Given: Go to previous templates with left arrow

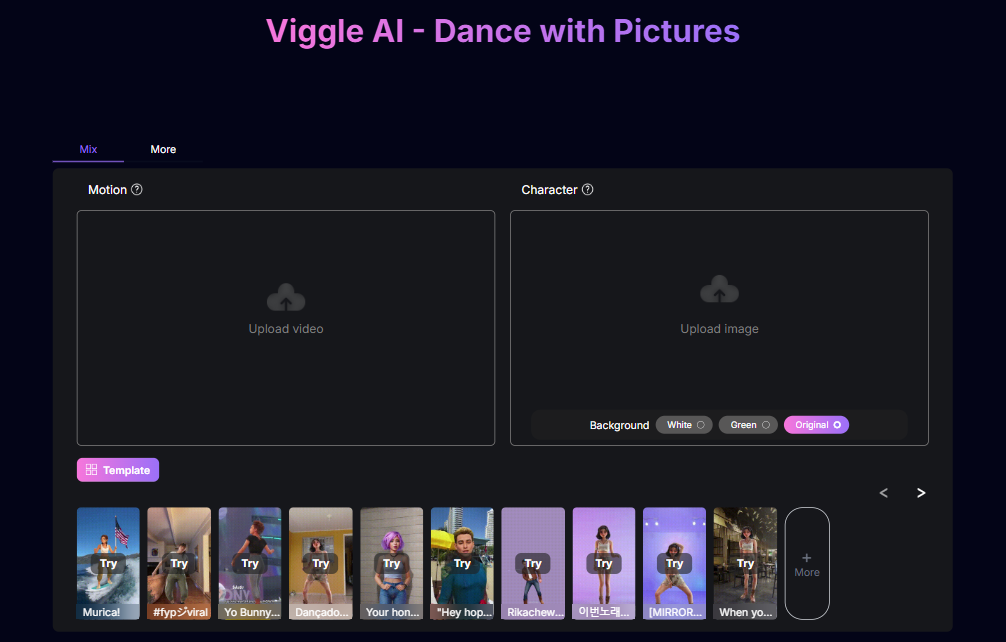Looking at the screenshot, I should click(x=883, y=493).
